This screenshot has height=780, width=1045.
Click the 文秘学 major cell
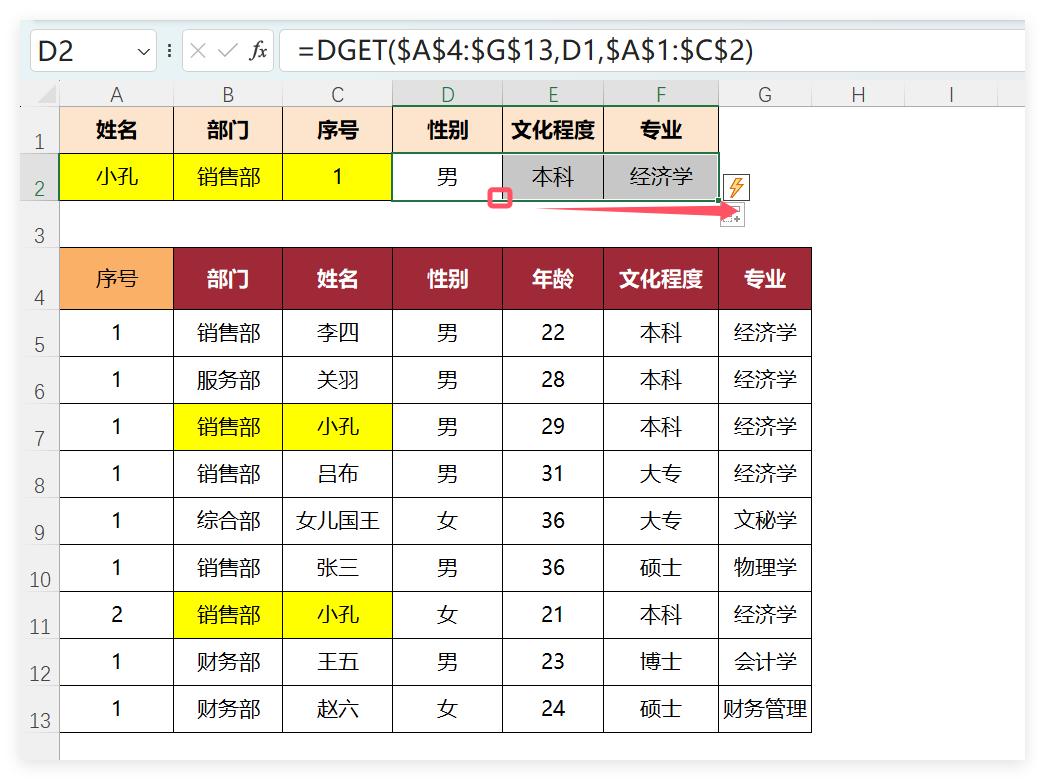(x=764, y=521)
